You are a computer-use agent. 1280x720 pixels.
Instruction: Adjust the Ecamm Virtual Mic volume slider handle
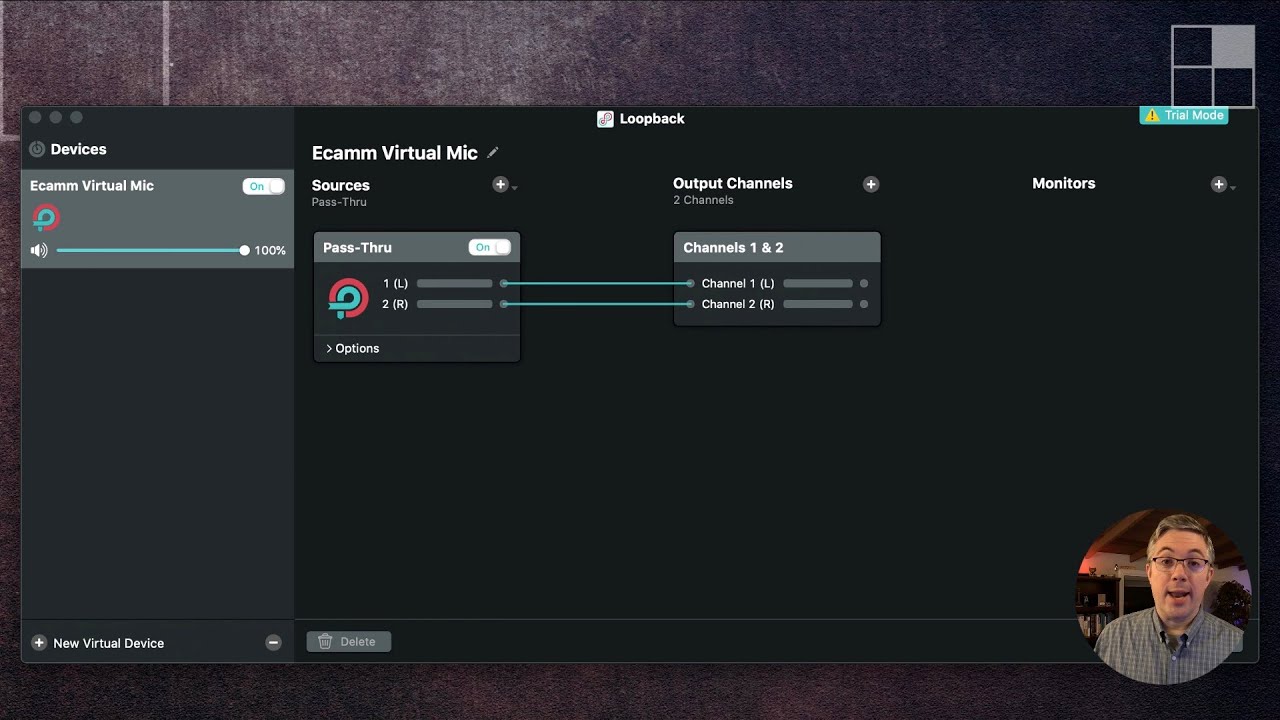tap(244, 250)
